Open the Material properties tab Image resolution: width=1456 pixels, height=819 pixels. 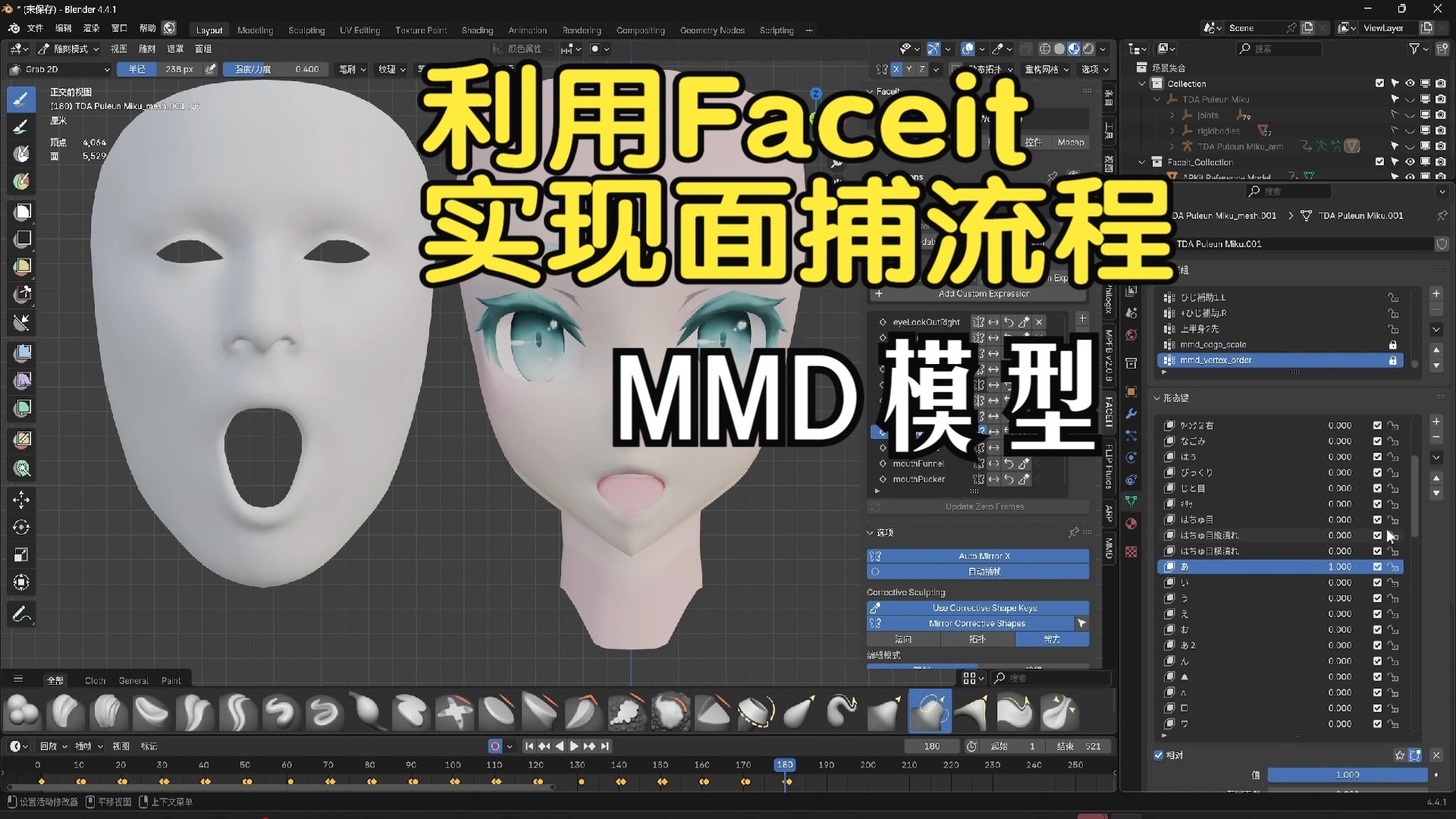(1131, 523)
